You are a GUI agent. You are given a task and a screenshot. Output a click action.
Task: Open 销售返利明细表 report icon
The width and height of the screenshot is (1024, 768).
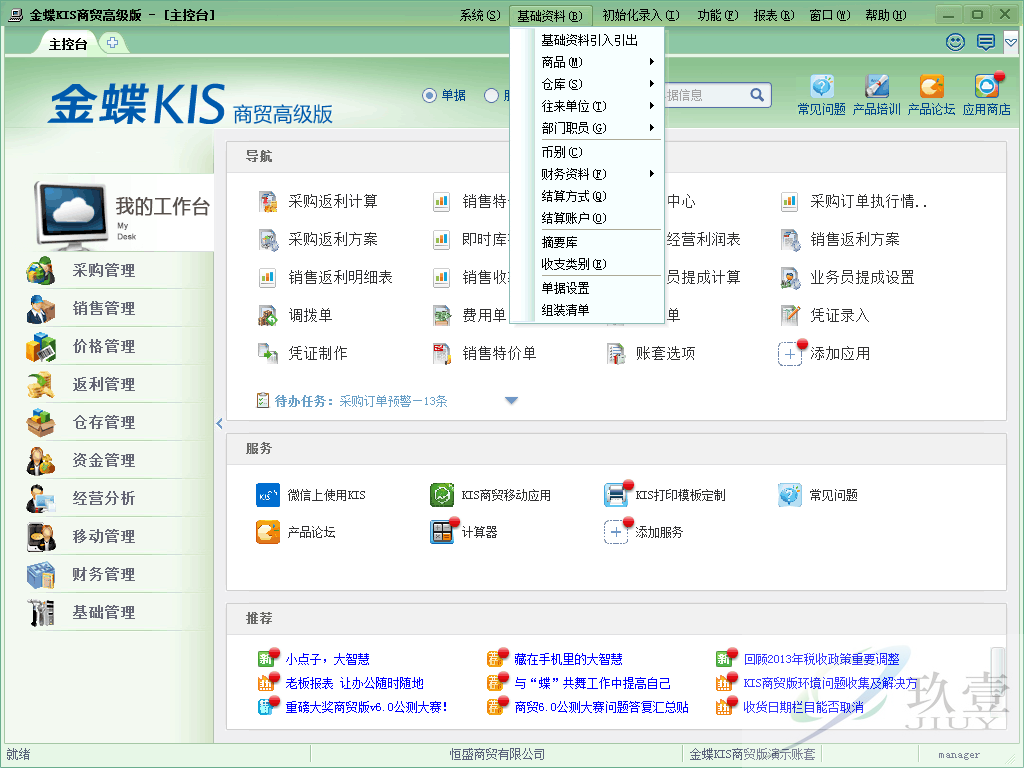coord(268,278)
